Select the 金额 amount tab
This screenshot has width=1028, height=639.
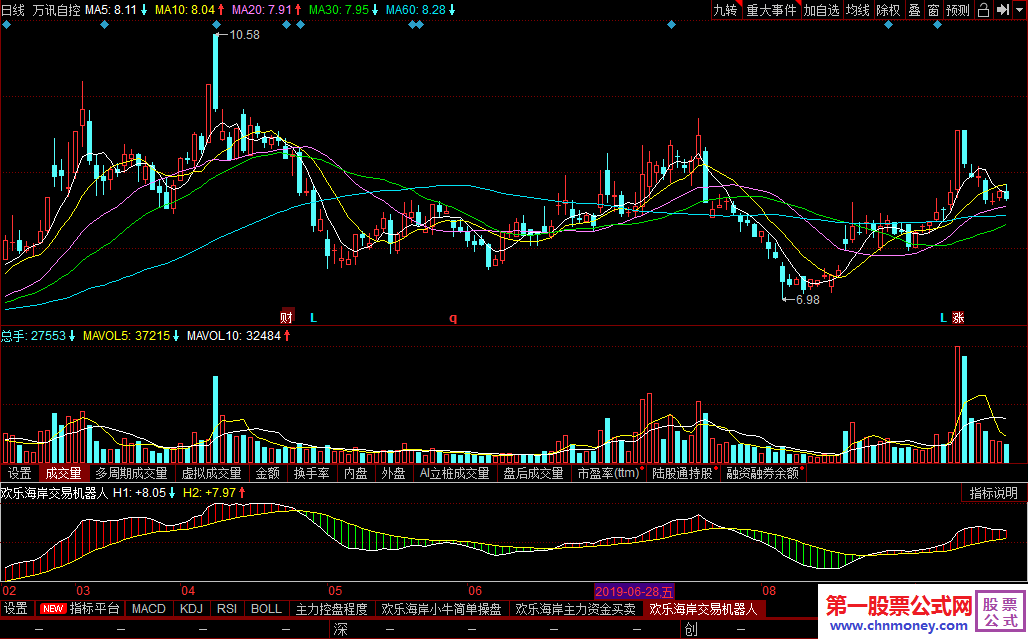[267, 473]
